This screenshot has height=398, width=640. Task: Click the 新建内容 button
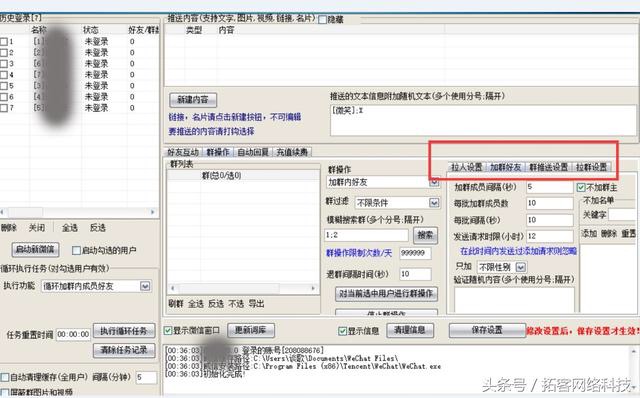[193, 100]
